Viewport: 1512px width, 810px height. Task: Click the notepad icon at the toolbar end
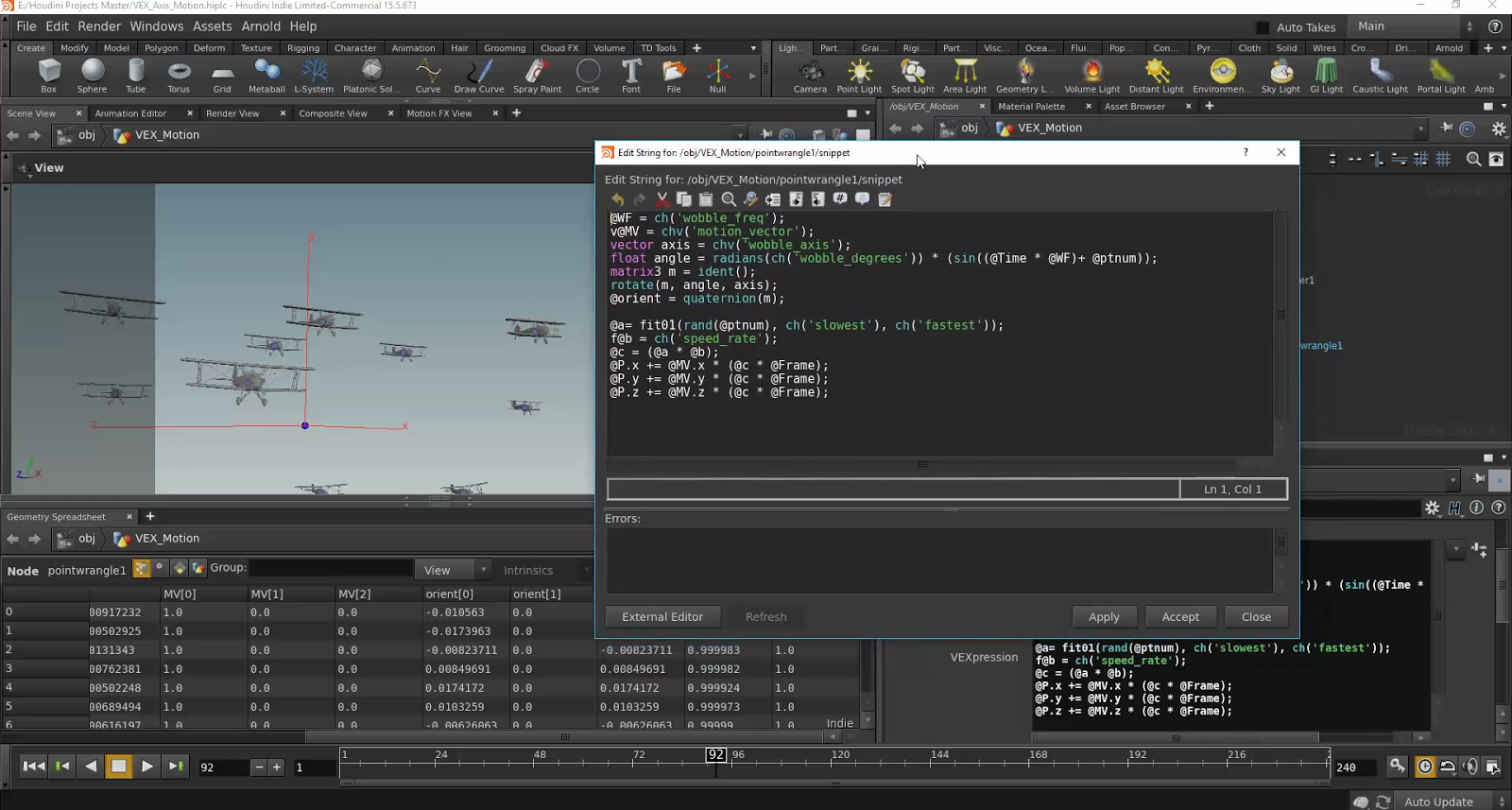885,199
